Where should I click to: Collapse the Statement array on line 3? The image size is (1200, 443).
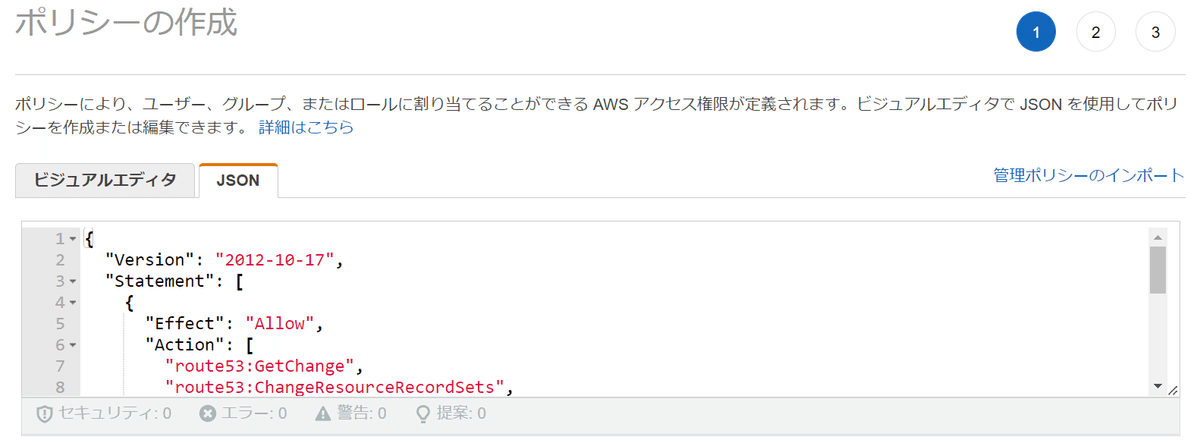pos(73,282)
